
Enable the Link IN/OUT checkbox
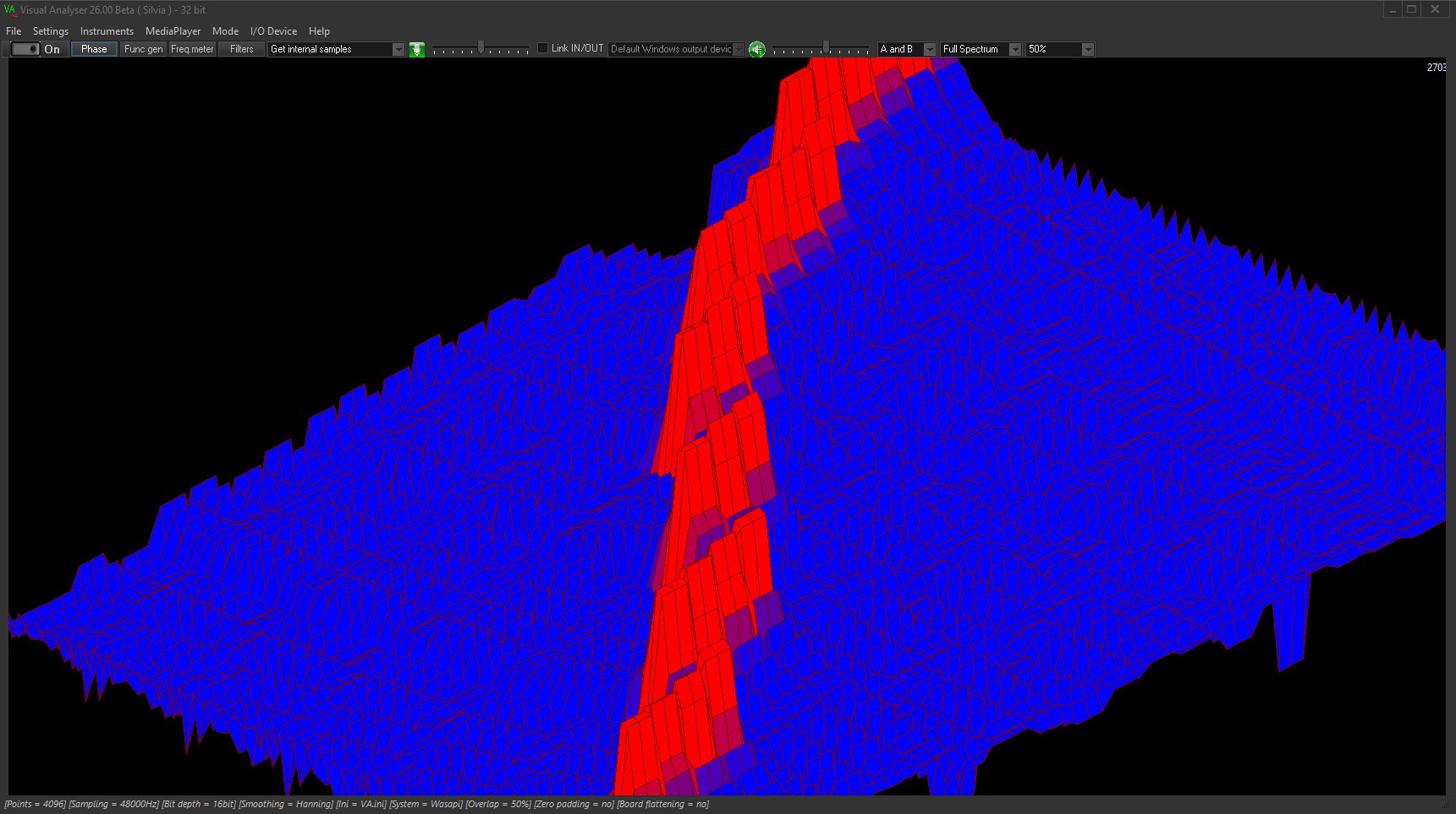pyautogui.click(x=542, y=48)
